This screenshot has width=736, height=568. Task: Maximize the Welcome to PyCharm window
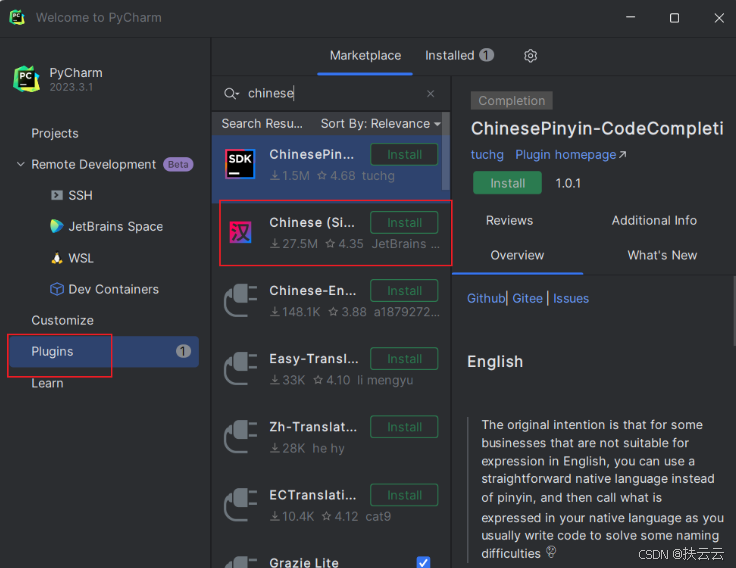[675, 18]
